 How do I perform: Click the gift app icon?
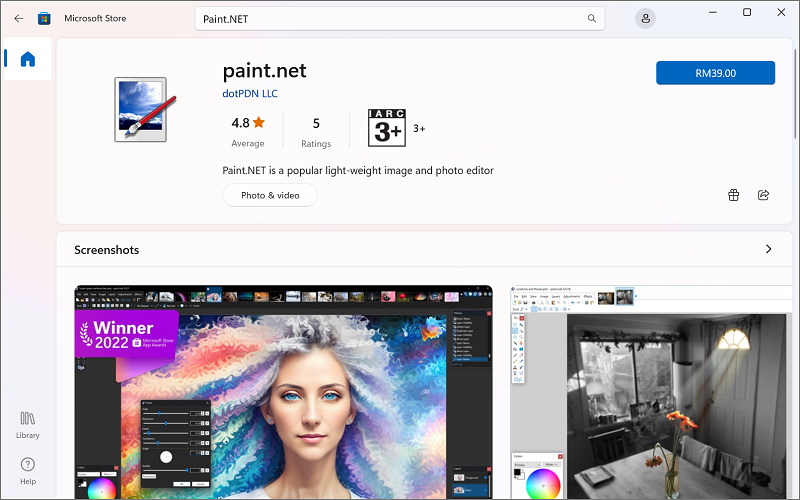tap(734, 195)
